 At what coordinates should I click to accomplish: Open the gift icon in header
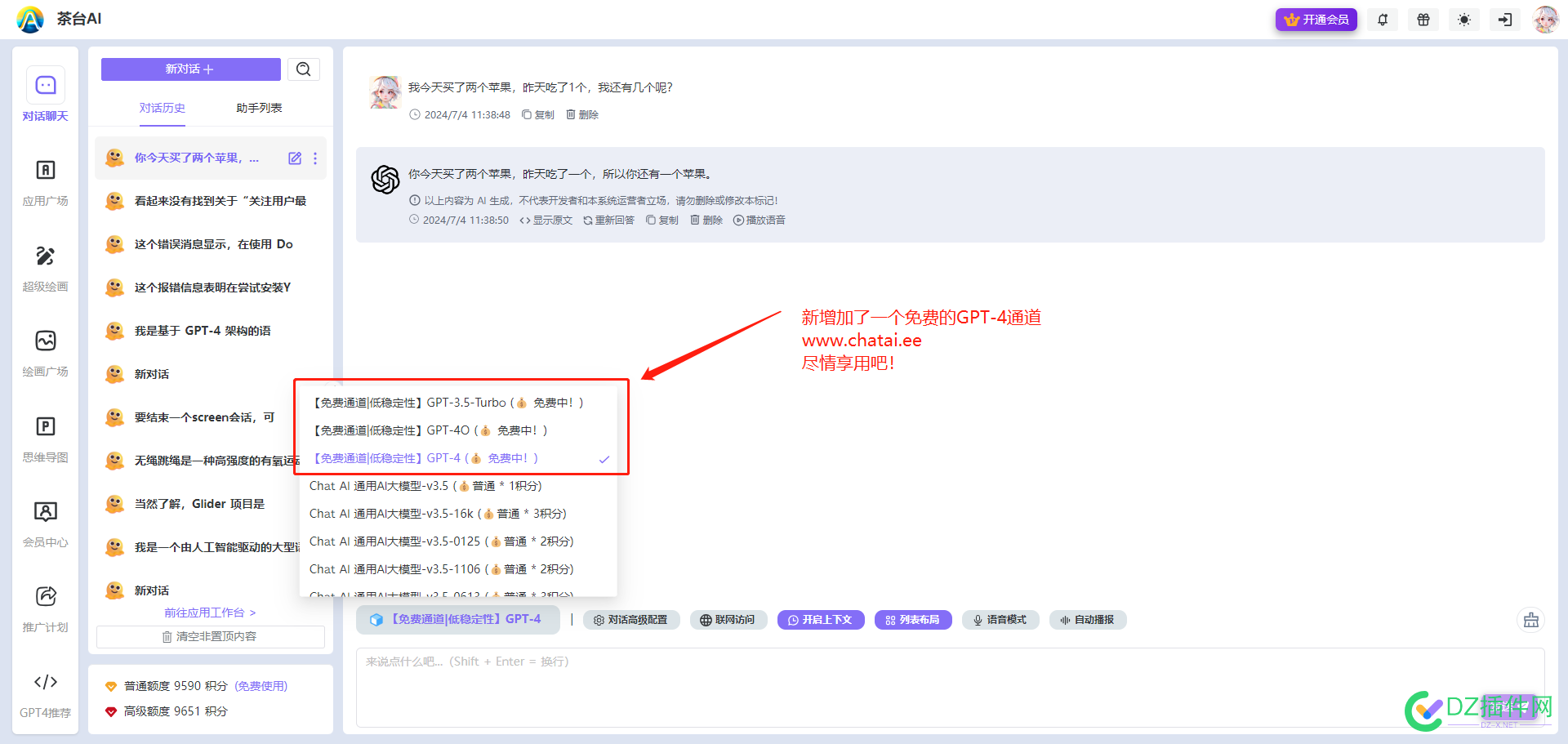[x=1423, y=20]
